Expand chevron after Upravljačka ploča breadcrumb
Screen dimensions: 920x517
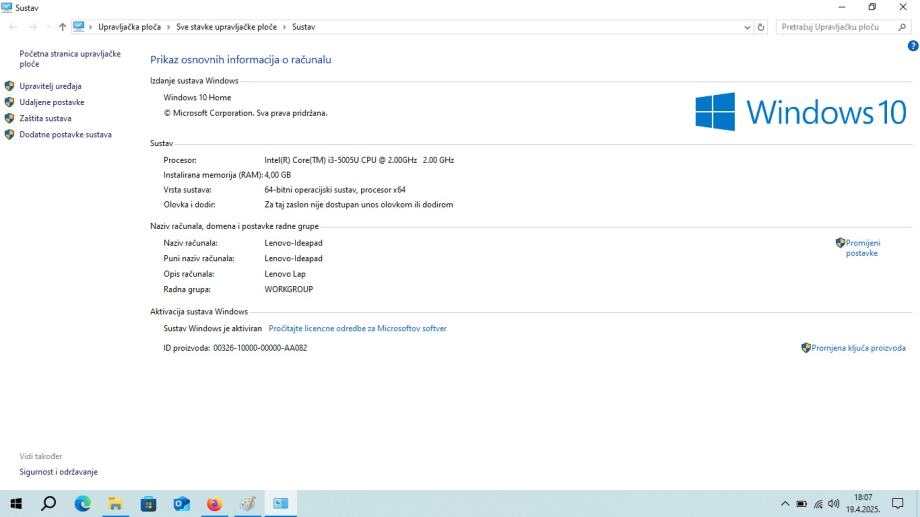tap(168, 27)
